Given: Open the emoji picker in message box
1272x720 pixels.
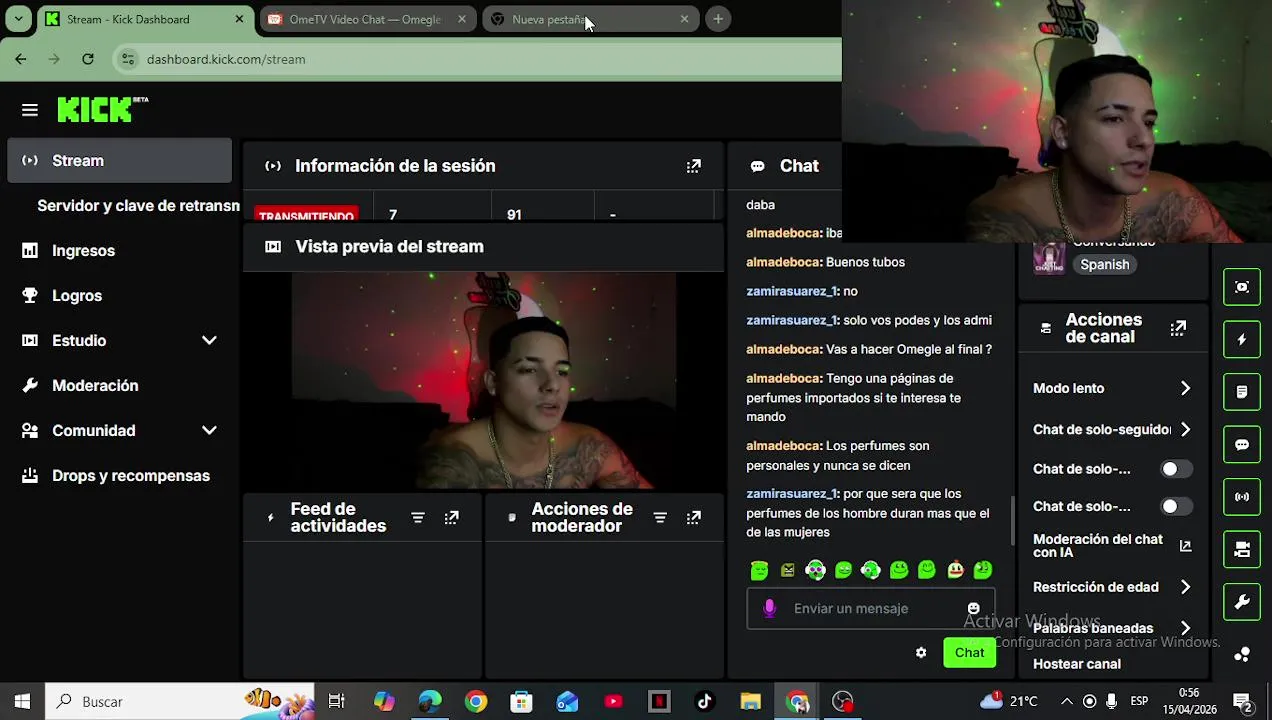Looking at the screenshot, I should pyautogui.click(x=973, y=608).
